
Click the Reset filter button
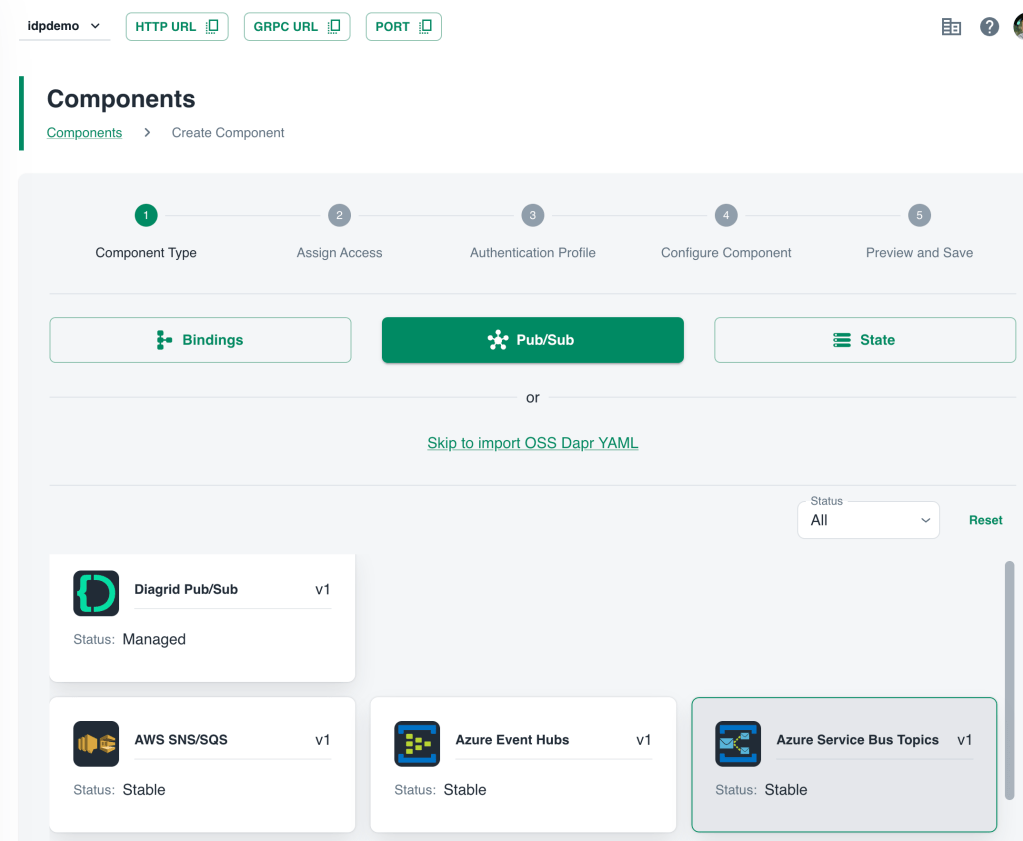[x=985, y=520]
